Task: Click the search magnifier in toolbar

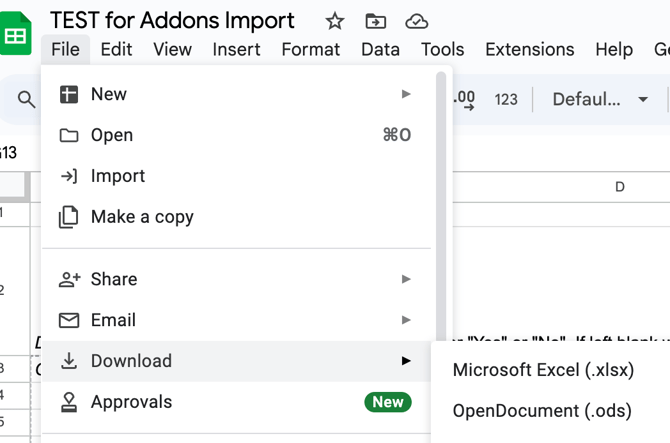Action: tap(26, 100)
